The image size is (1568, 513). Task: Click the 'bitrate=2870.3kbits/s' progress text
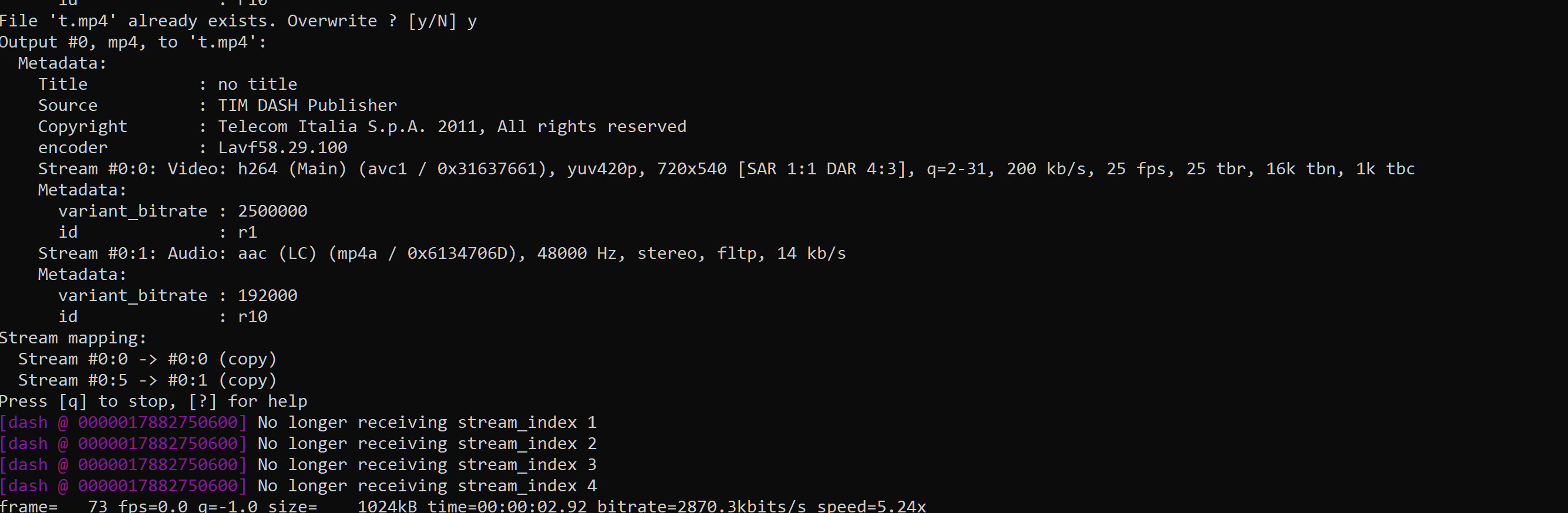pyautogui.click(x=701, y=507)
